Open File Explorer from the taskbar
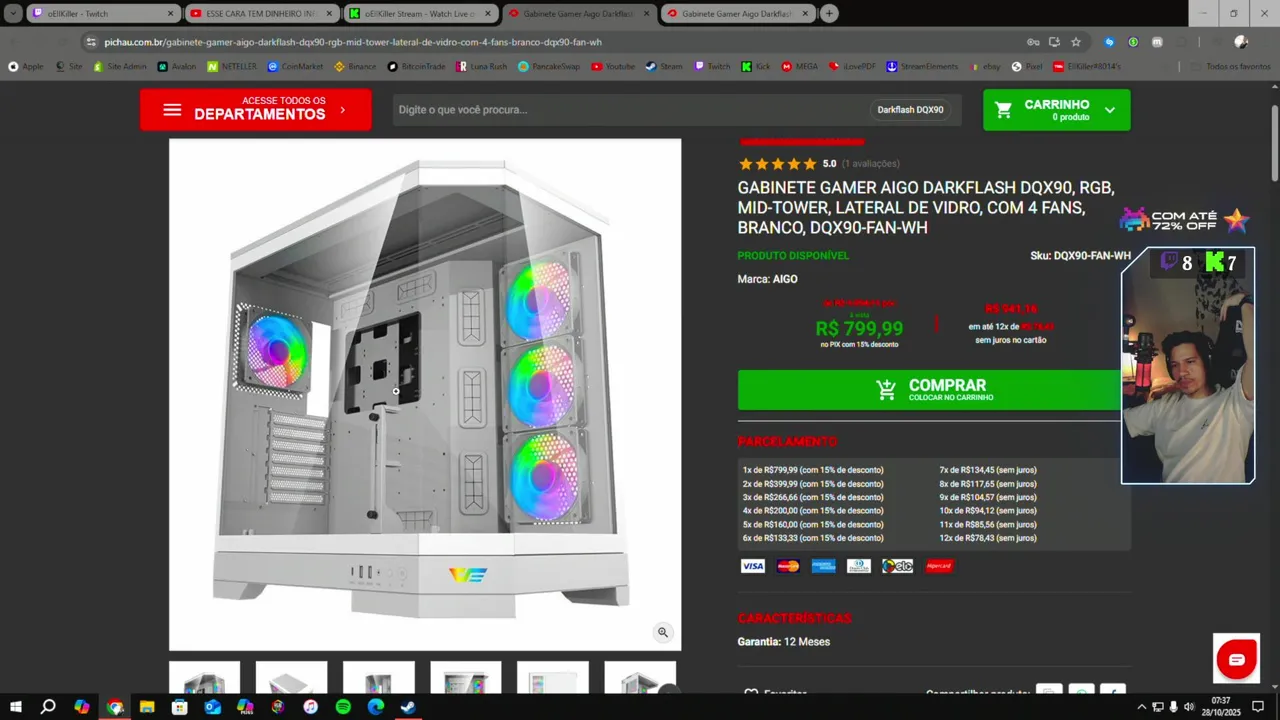Screen dimensions: 1280x720 tap(147, 707)
